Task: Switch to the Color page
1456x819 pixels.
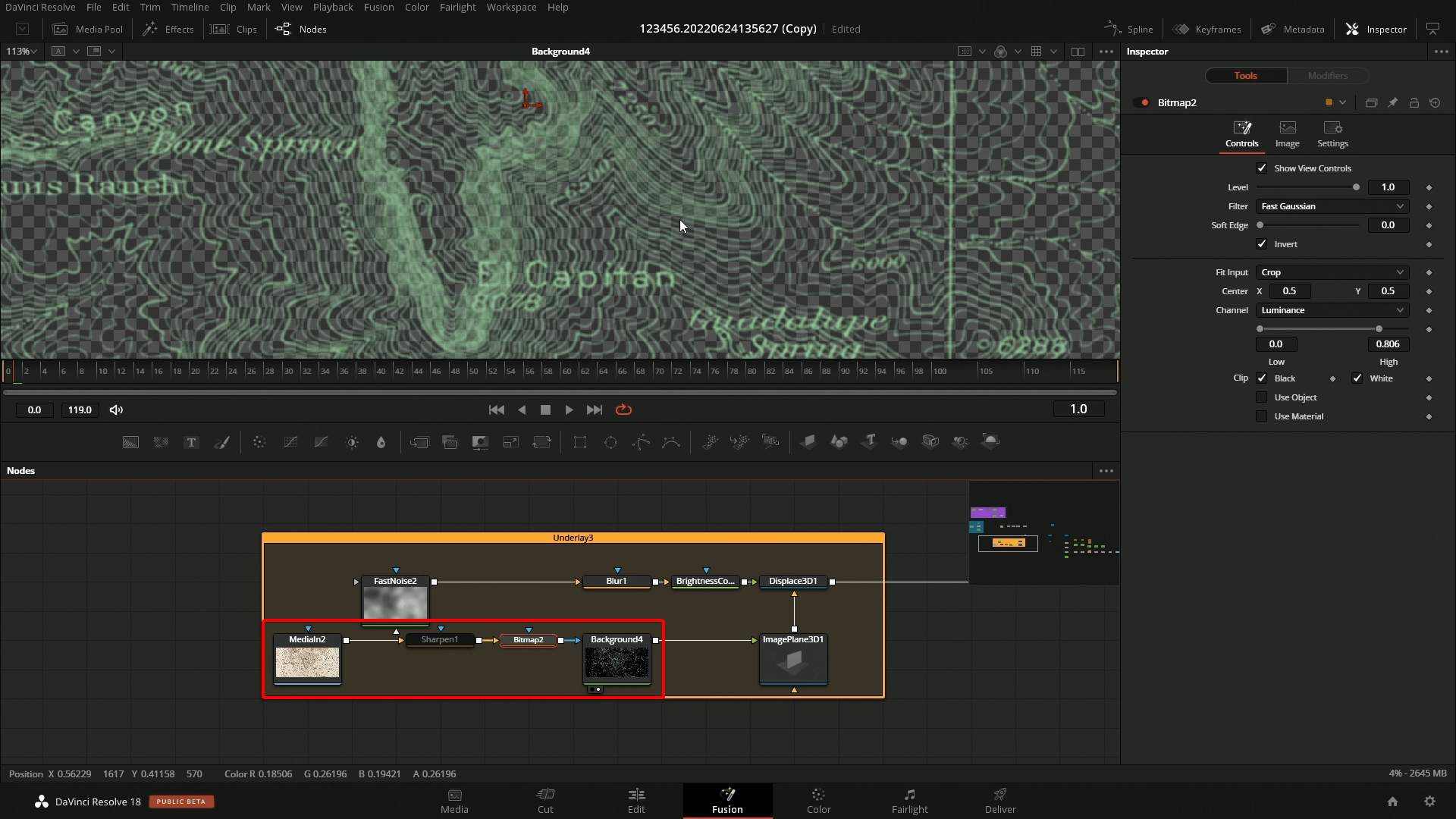Action: coord(818,801)
